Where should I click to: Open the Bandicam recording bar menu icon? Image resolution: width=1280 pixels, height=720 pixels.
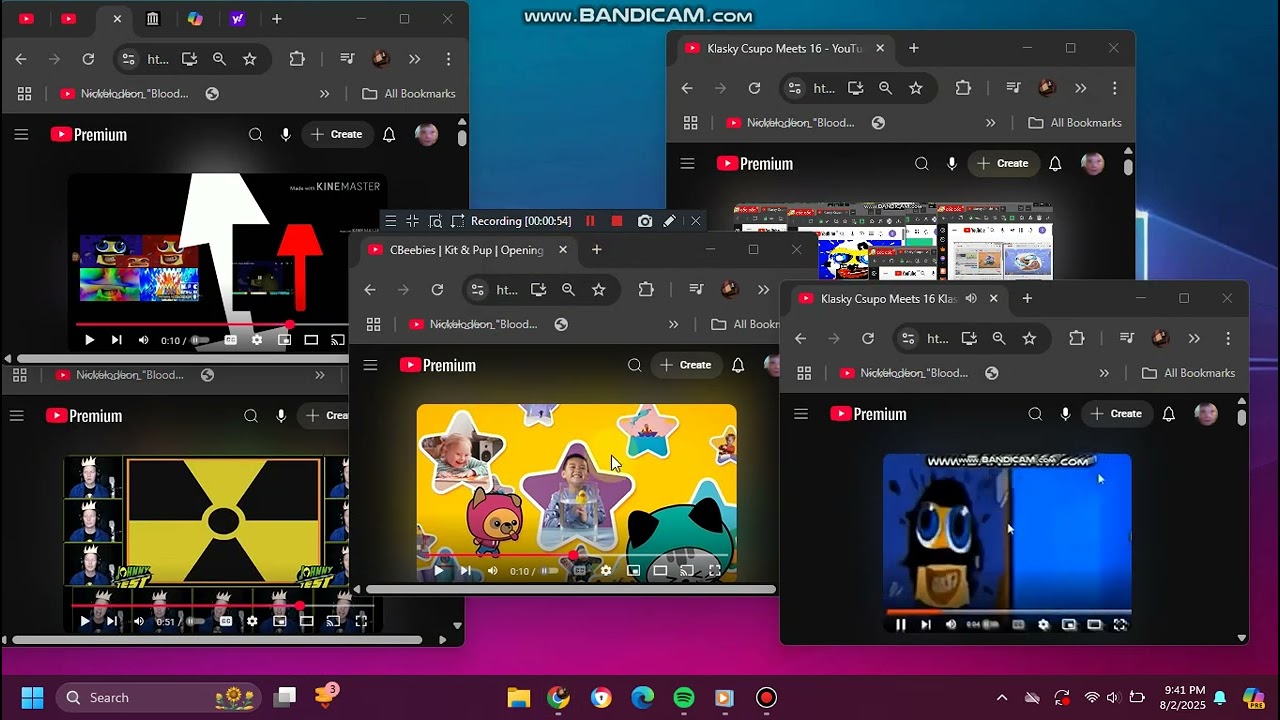click(391, 221)
